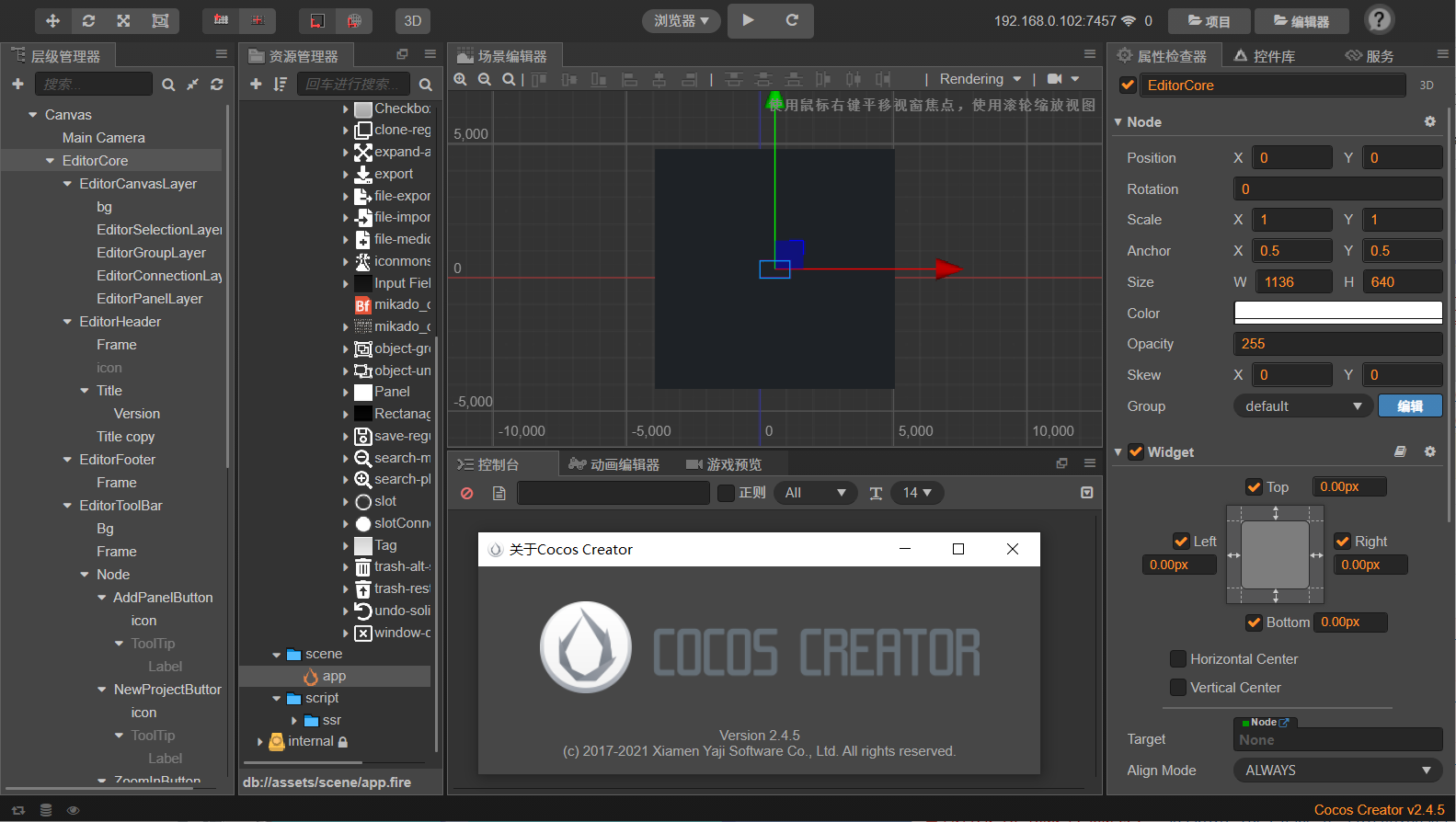
Task: Pop out the console panel
Action: coord(1061,463)
